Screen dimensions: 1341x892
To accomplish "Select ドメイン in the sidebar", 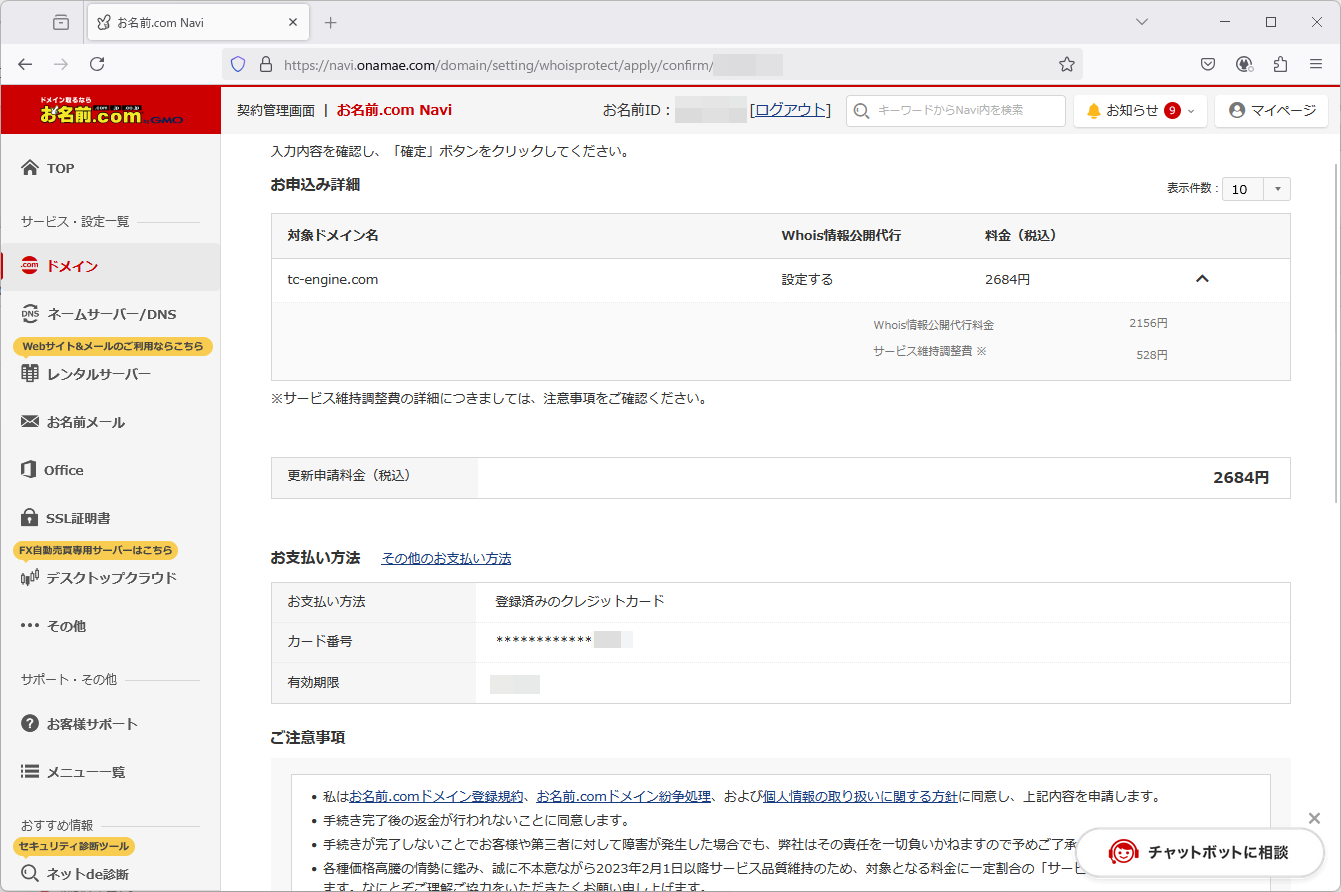I will (72, 266).
